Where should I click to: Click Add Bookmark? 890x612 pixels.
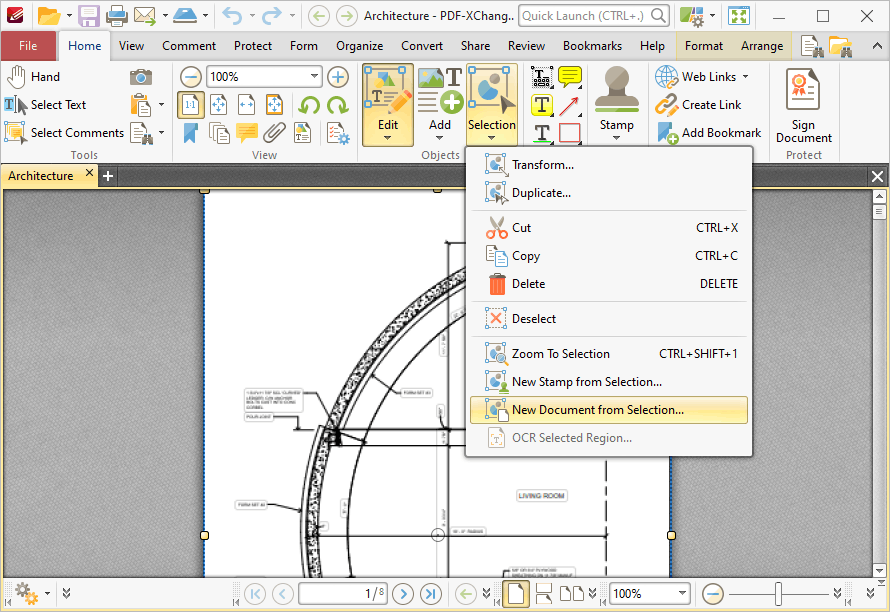(708, 133)
